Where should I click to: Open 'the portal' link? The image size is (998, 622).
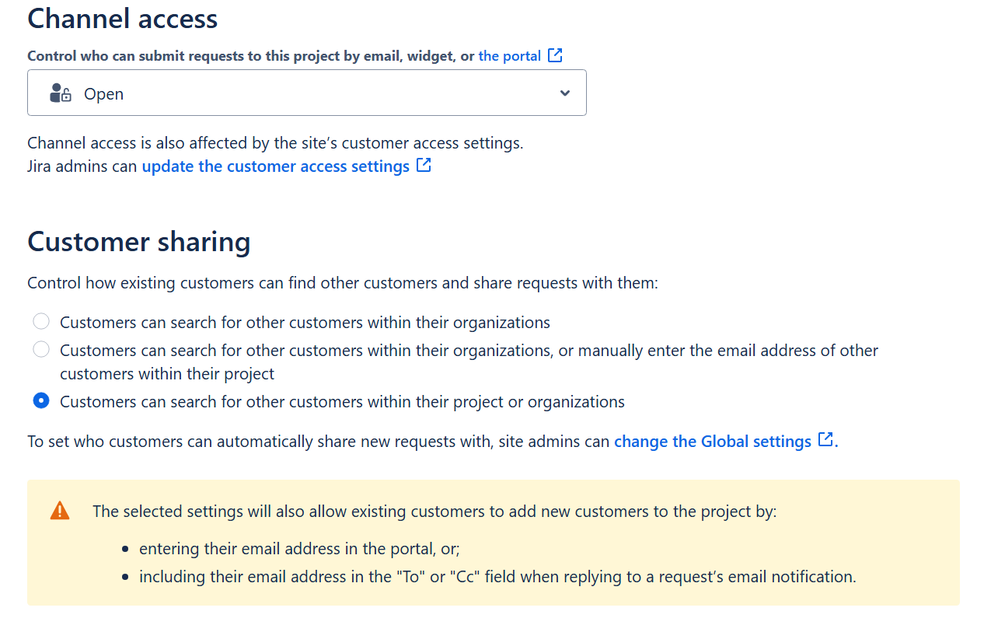pyautogui.click(x=509, y=56)
